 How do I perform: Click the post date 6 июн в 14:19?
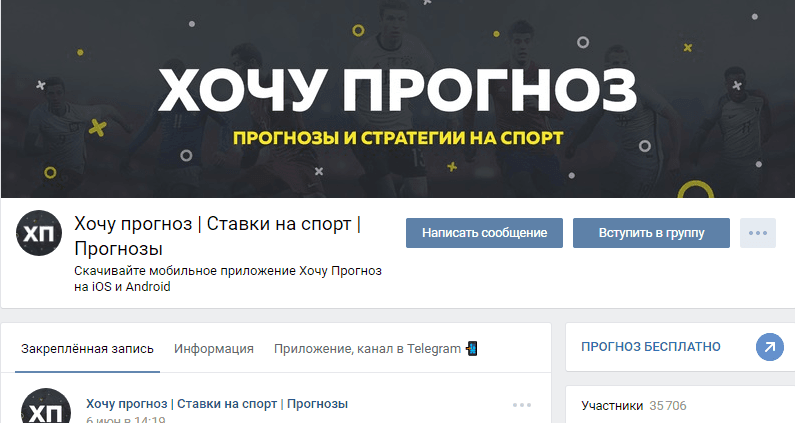coord(126,419)
